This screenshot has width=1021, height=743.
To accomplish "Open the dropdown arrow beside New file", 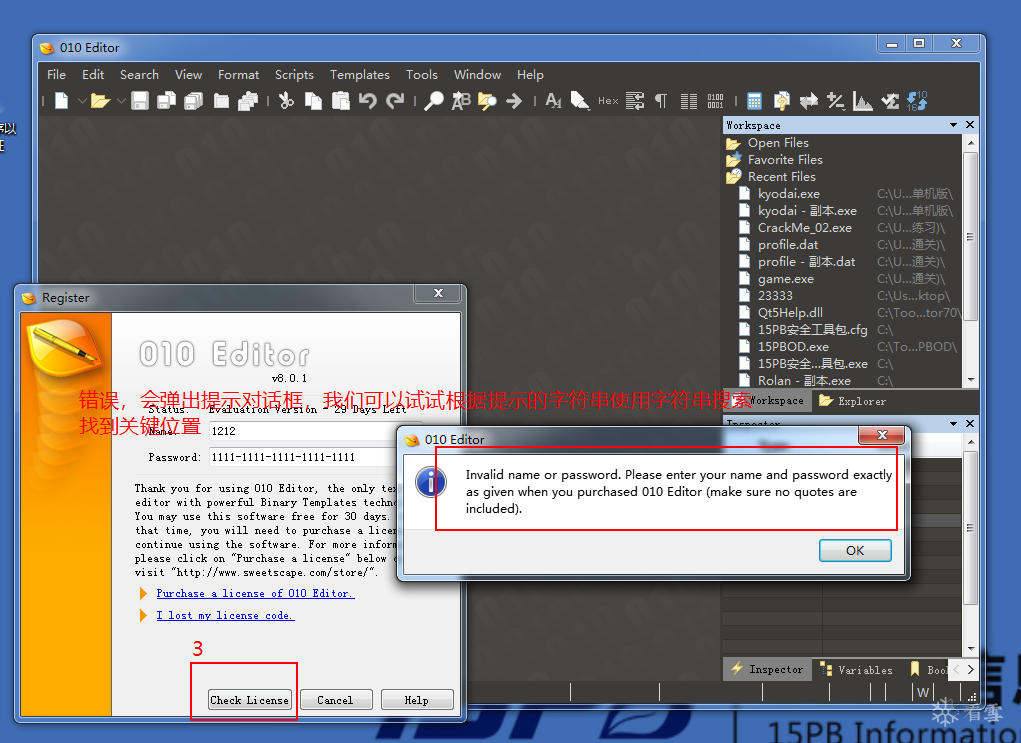I will coord(82,101).
